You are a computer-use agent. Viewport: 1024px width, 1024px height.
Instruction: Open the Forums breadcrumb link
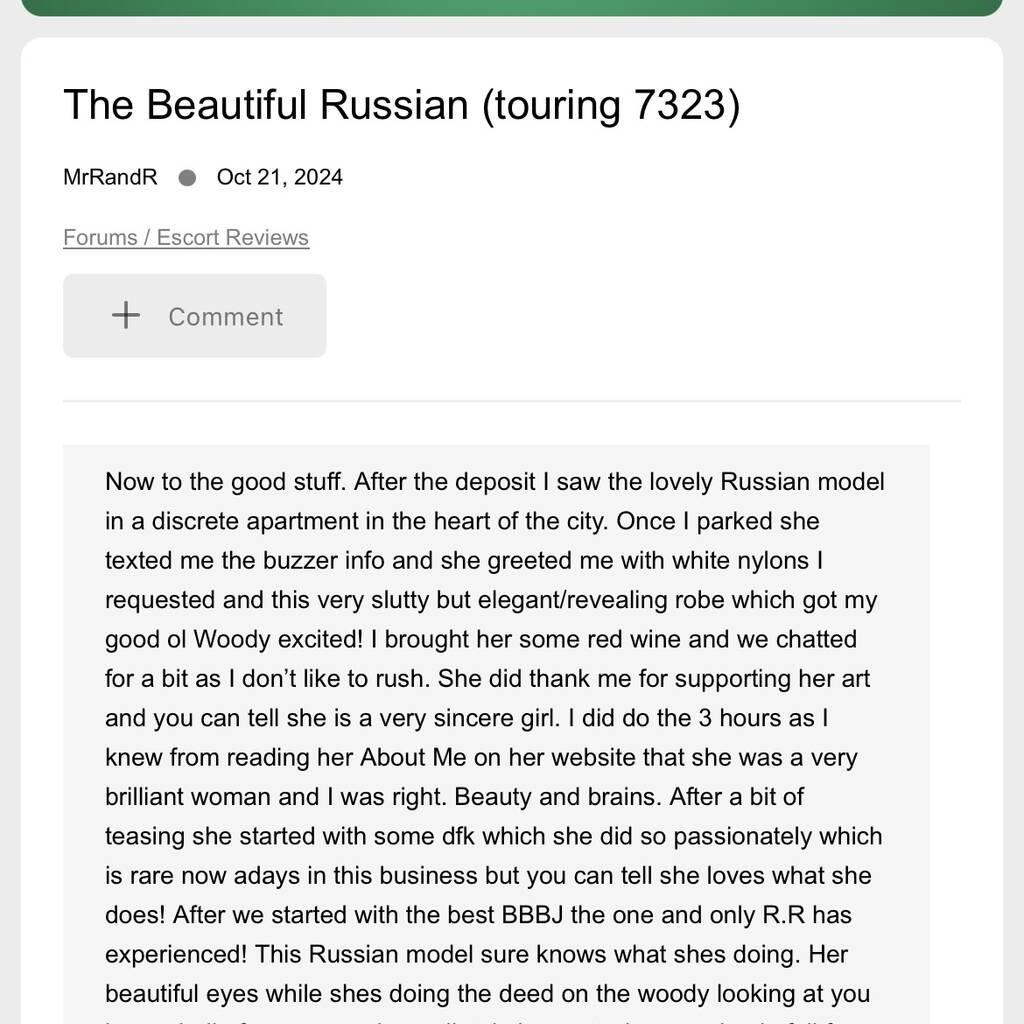point(100,237)
